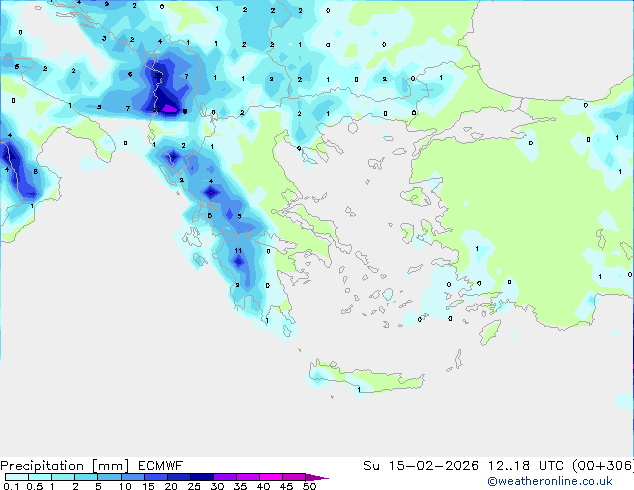This screenshot has height=490, width=634.
Task: Select the 20–25 mm legend swatch
Action: click(x=178, y=477)
